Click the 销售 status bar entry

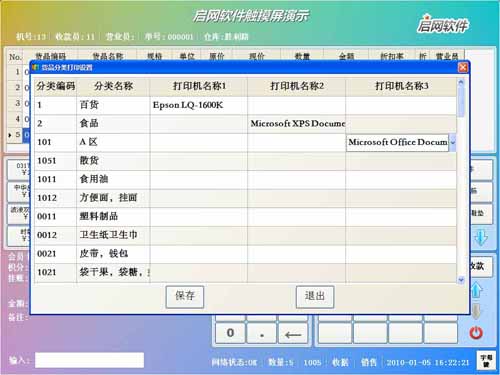369,362
